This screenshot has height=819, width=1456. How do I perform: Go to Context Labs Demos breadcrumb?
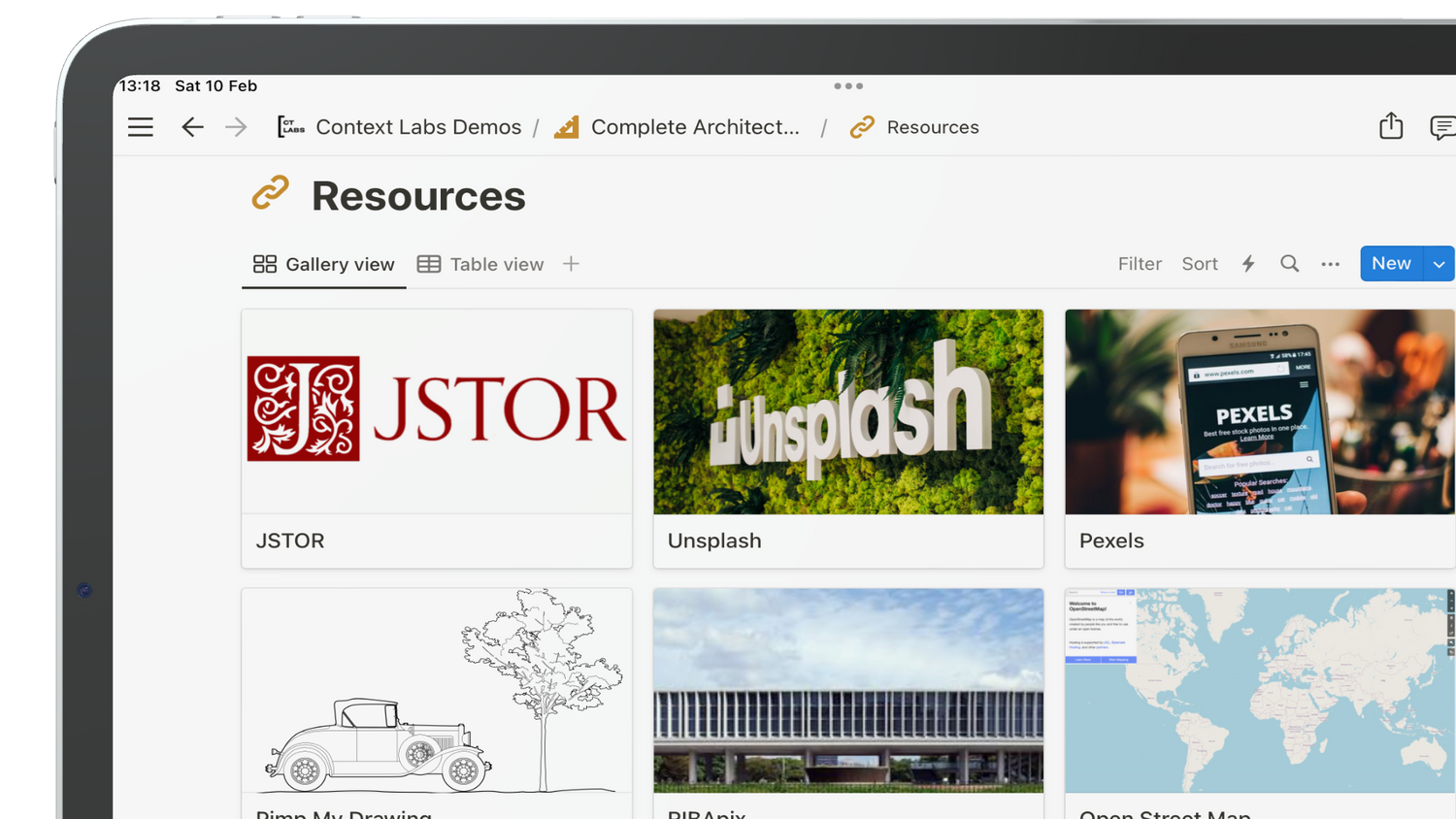point(417,127)
